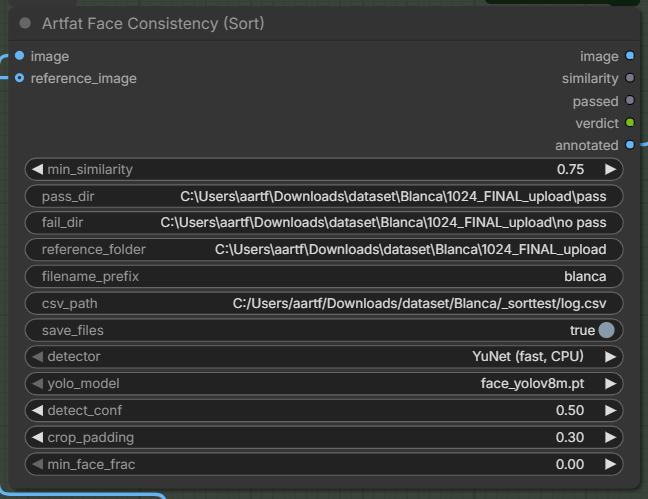The height and width of the screenshot is (499, 648).
Task: Select the next yolo_model option
Action: [610, 384]
